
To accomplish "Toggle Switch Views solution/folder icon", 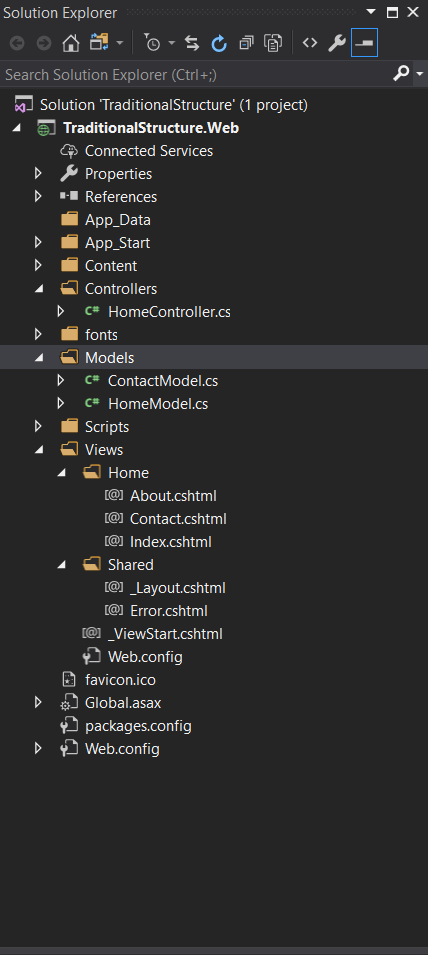I will point(99,43).
